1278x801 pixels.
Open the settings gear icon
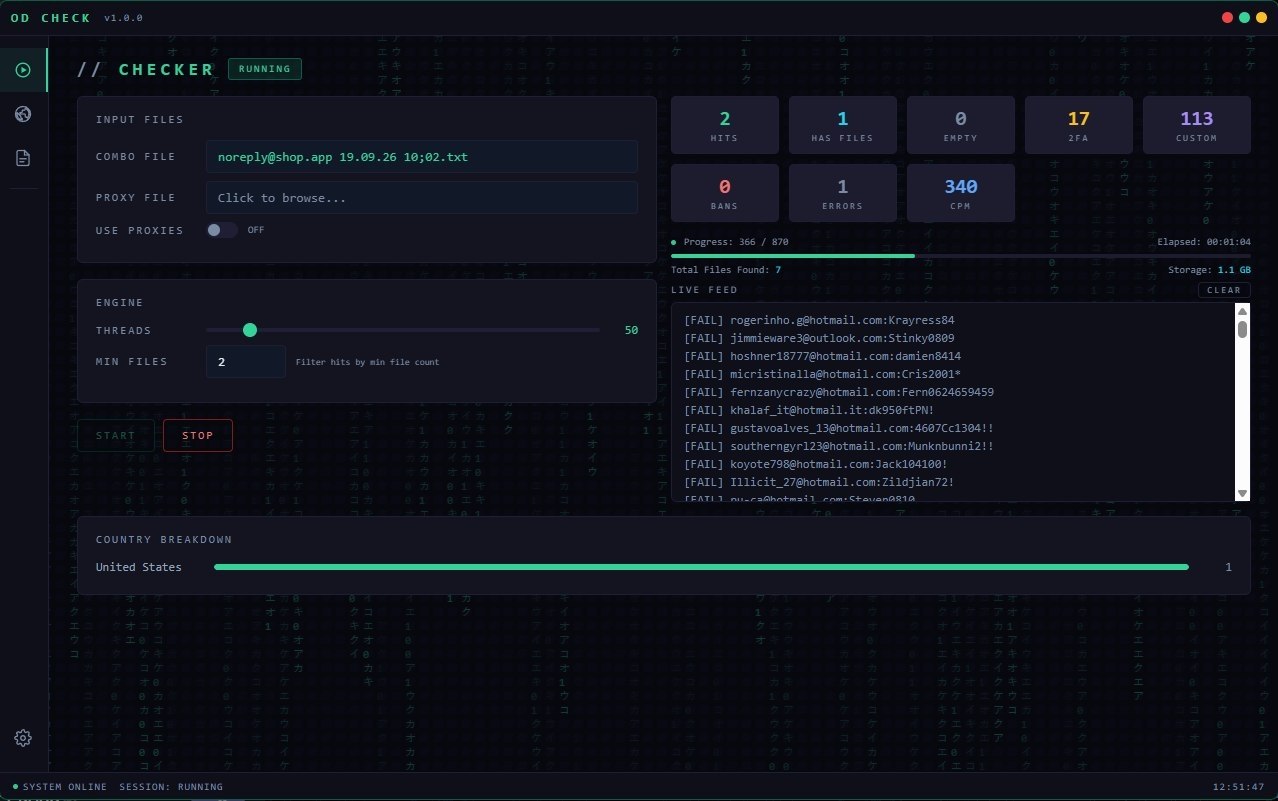click(23, 738)
